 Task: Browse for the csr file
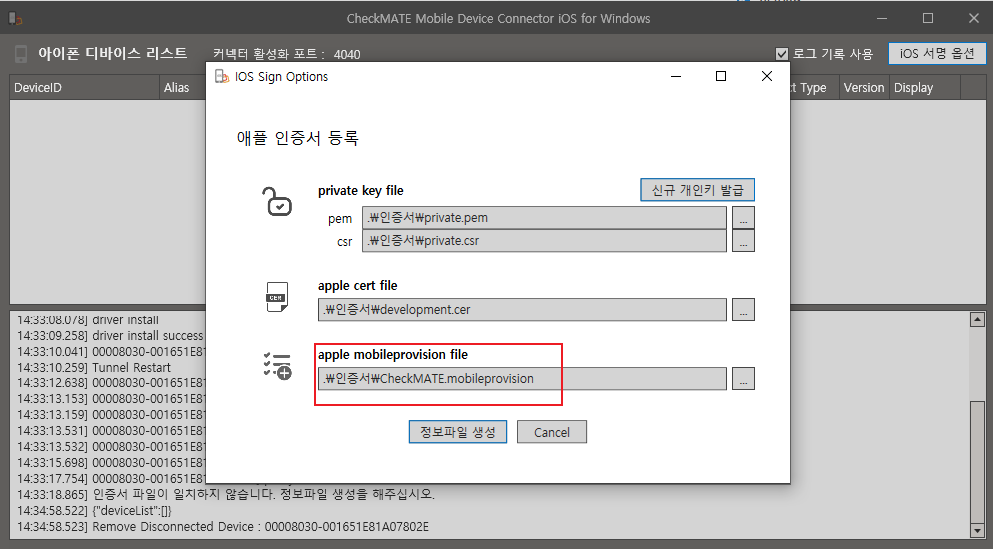[743, 241]
